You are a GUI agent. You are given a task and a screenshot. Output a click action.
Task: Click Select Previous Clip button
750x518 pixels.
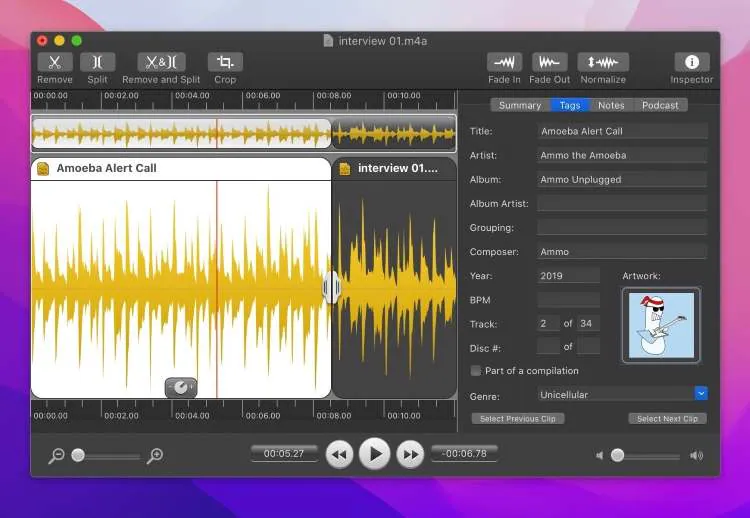point(518,419)
